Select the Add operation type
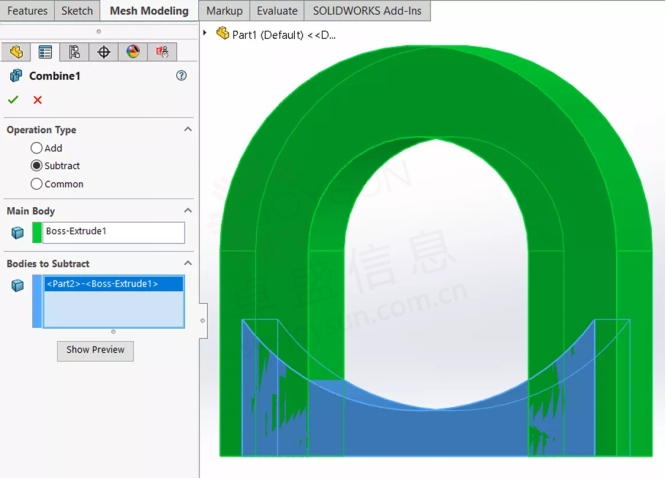This screenshot has height=479, width=666. [x=37, y=148]
